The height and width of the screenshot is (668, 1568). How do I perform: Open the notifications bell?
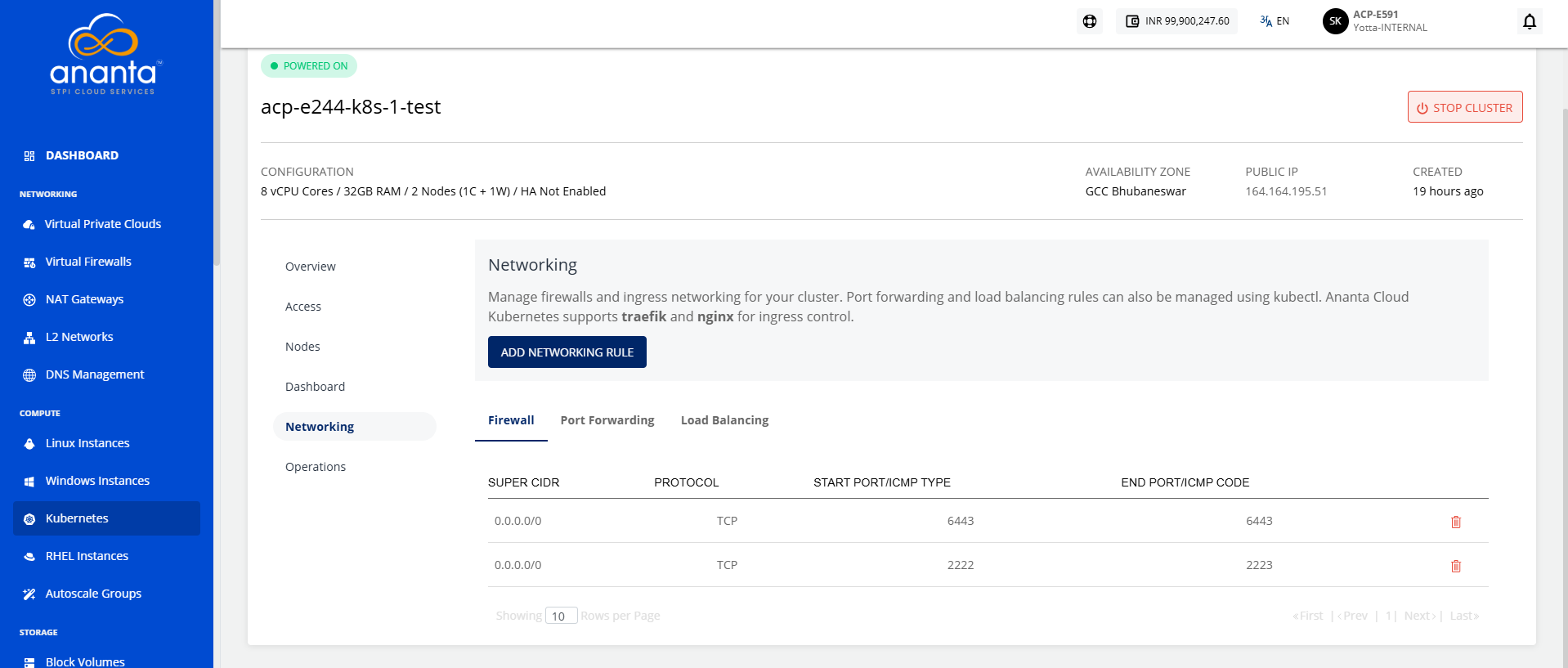tap(1530, 21)
